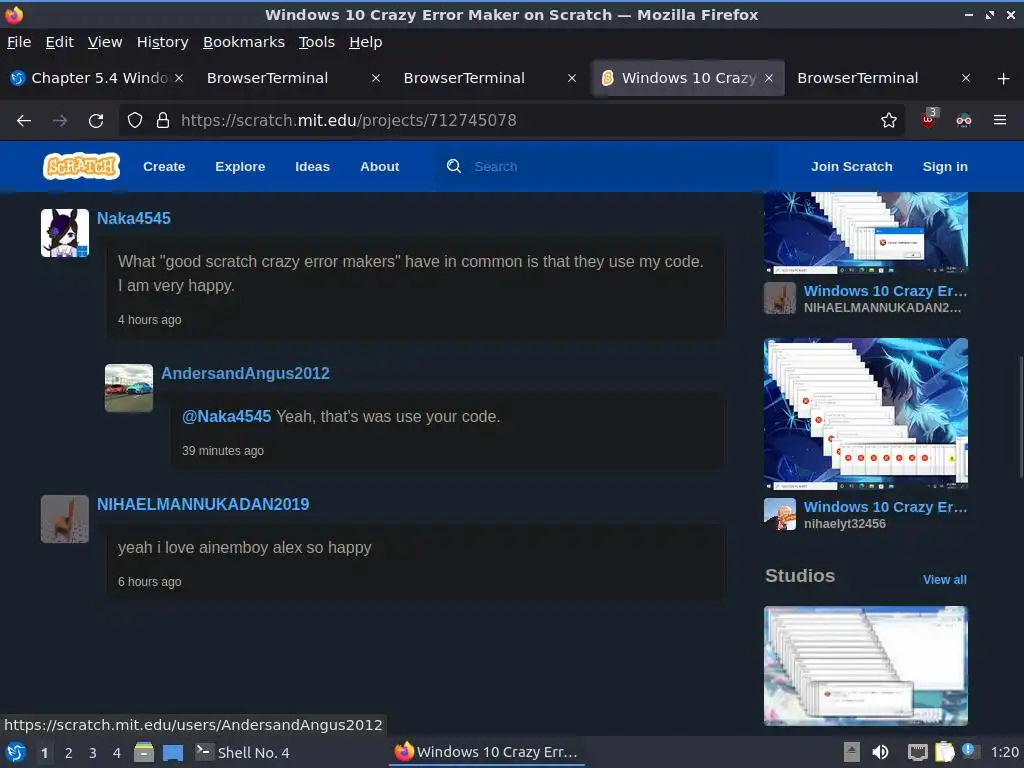Click the upward arrow tray icon
1024x768 pixels.
pos(852,752)
